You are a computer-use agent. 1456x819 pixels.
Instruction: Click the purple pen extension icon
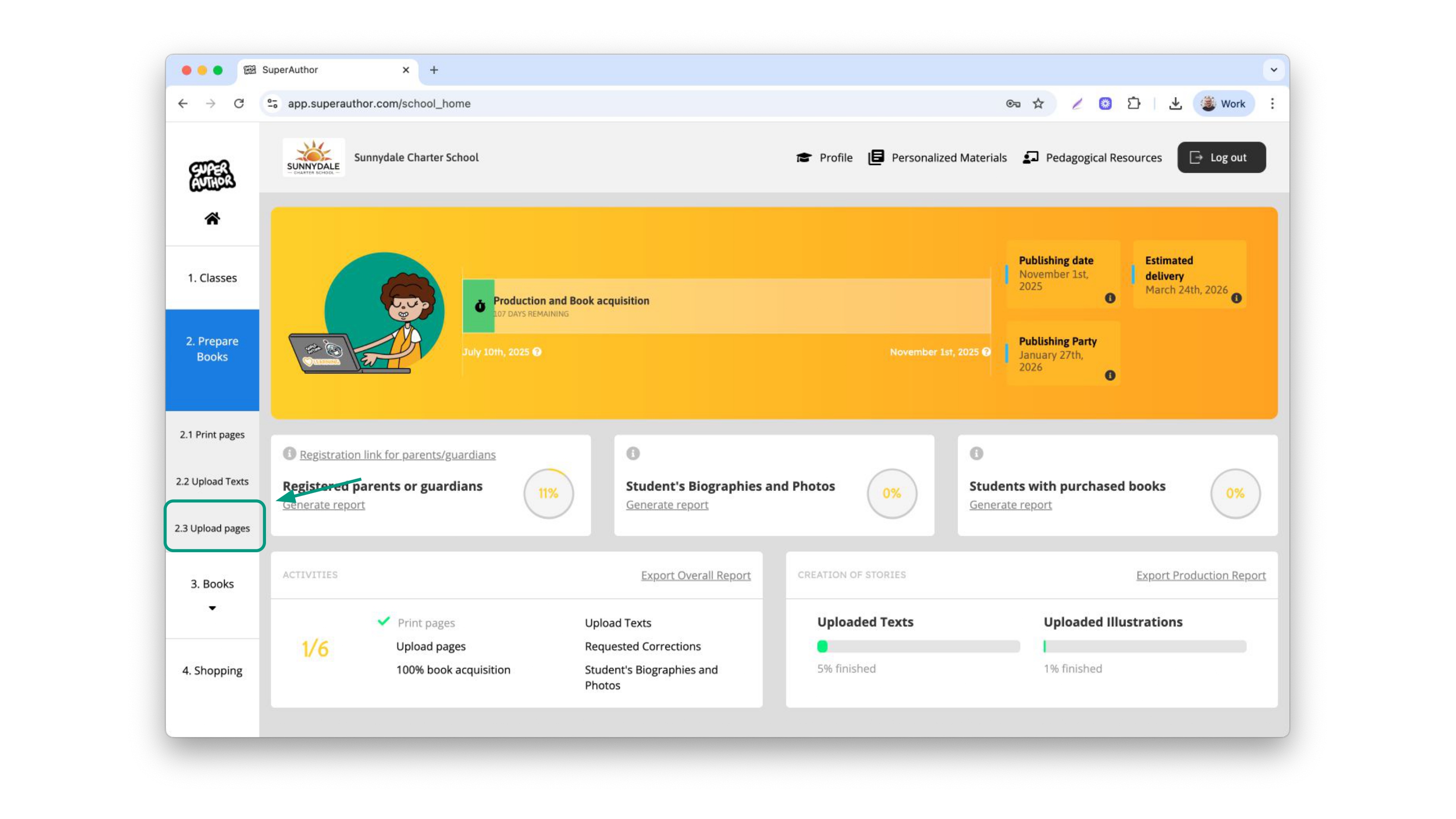pyautogui.click(x=1077, y=103)
